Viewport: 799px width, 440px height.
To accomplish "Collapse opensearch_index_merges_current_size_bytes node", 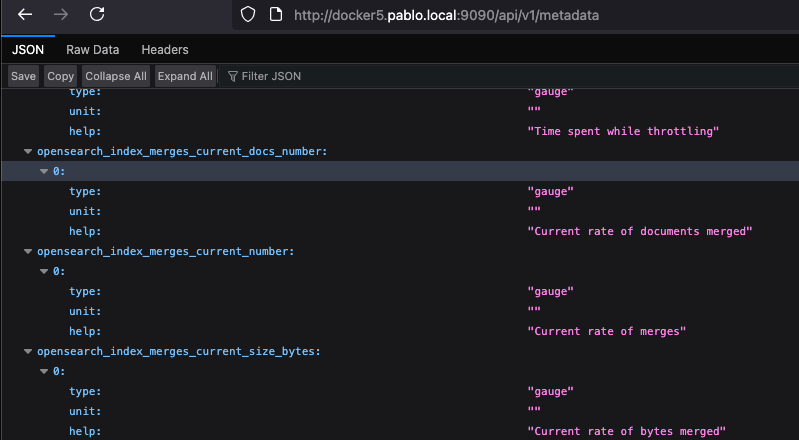I will 28,351.
